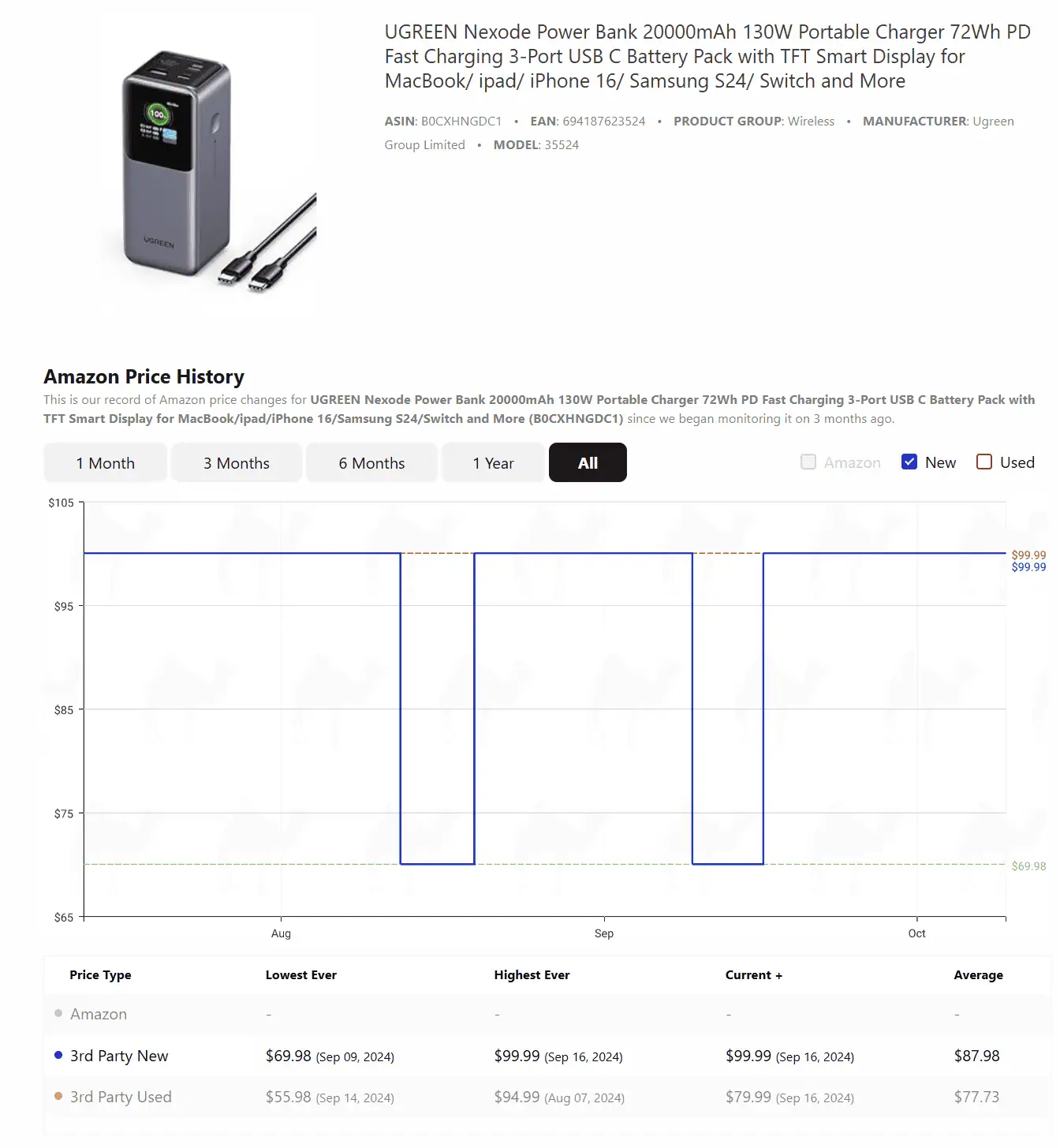1060x1148 pixels.
Task: Click the gray Amazon legend dot
Action: point(58,1013)
